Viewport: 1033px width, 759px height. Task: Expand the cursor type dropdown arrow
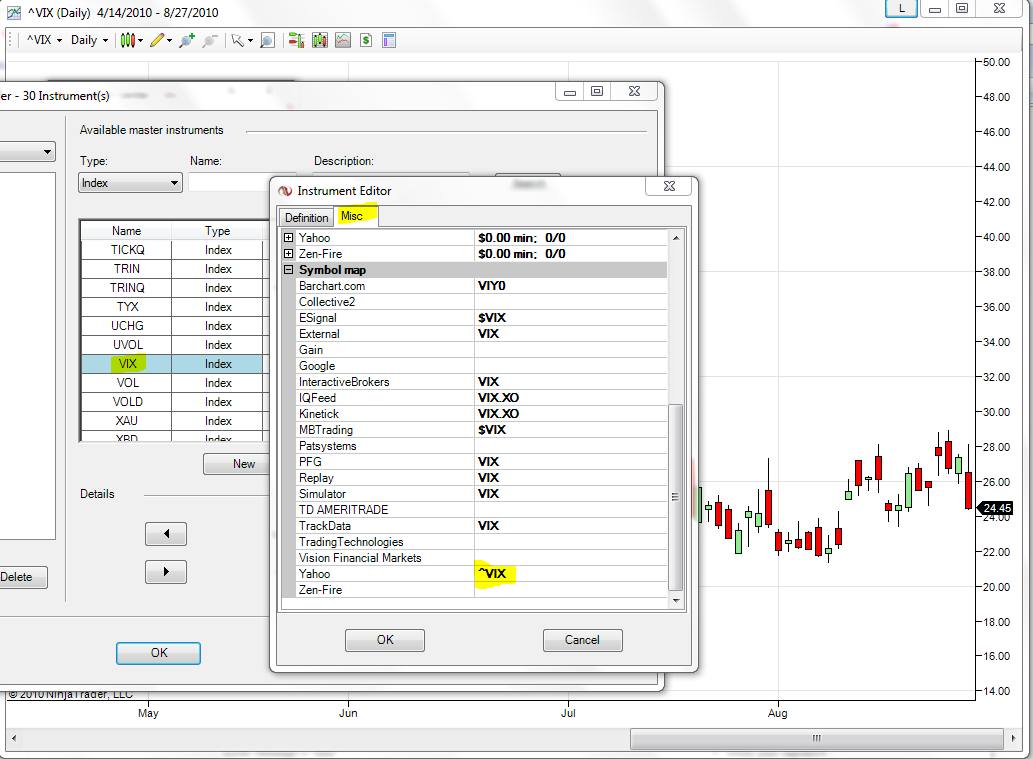coord(250,41)
